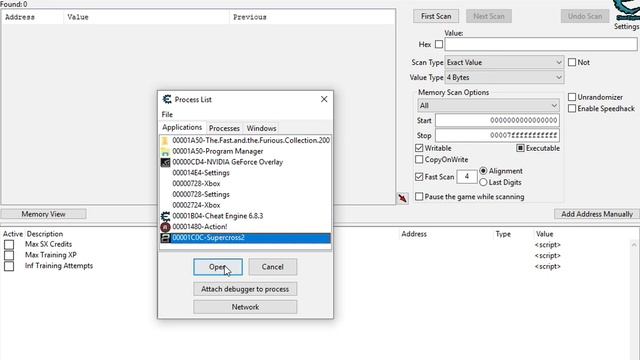640x360 pixels.
Task: Click the Cancel button
Action: pyautogui.click(x=273, y=267)
